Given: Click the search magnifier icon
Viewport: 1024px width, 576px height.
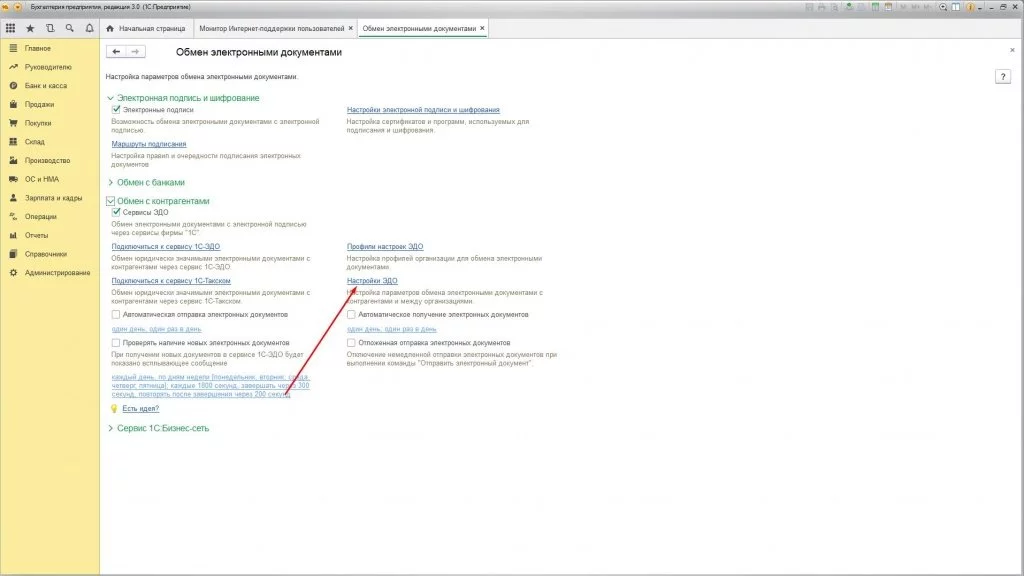Looking at the screenshot, I should [70, 29].
